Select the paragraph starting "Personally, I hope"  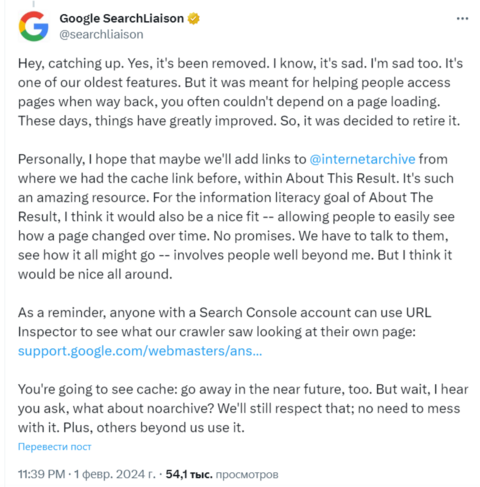[236, 216]
